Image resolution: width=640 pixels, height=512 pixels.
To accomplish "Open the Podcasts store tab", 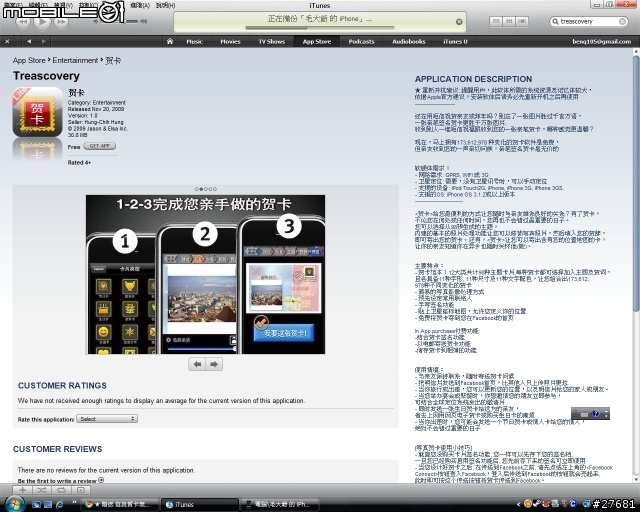I will (x=361, y=41).
